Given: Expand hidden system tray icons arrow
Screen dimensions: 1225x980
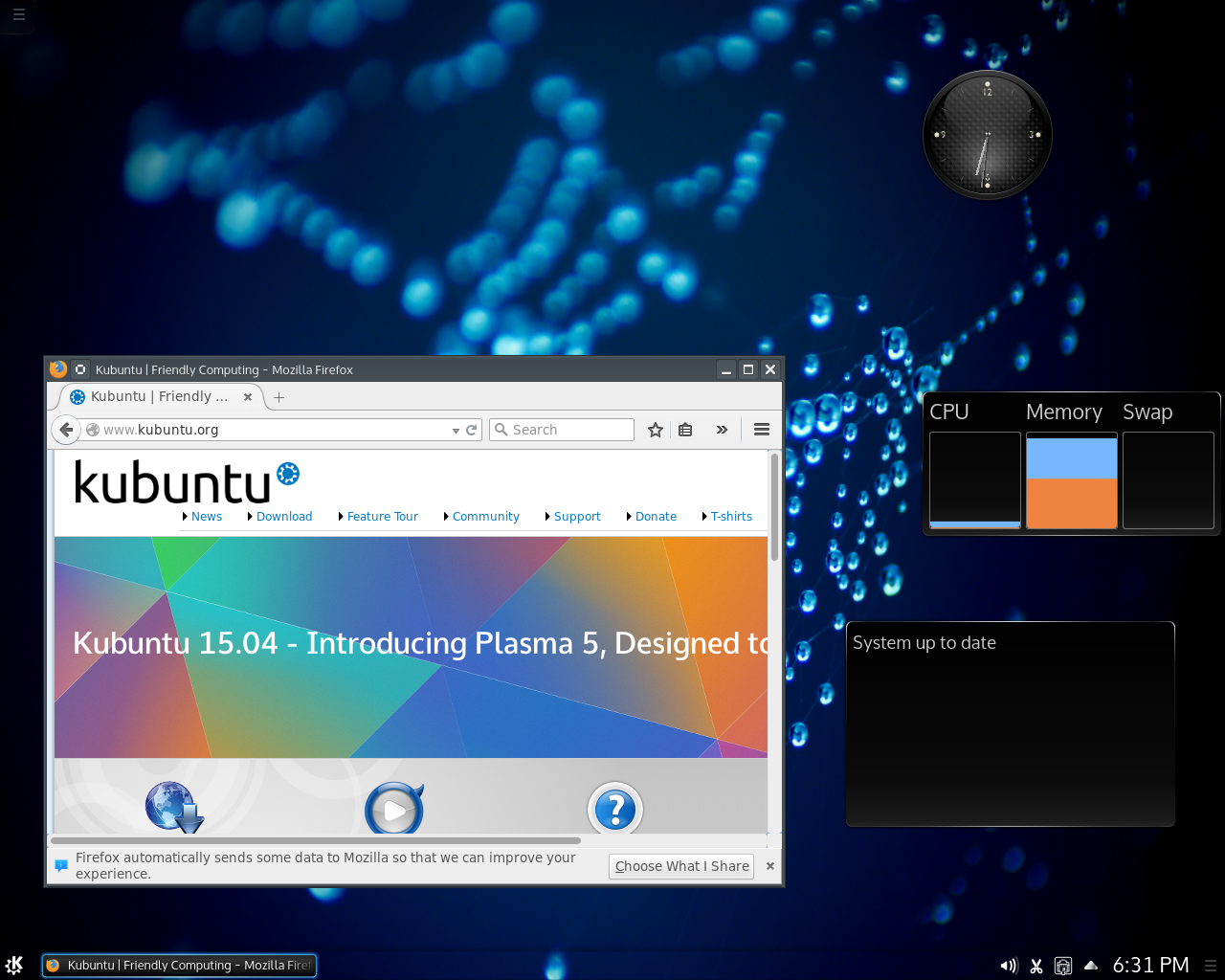Looking at the screenshot, I should [1091, 965].
